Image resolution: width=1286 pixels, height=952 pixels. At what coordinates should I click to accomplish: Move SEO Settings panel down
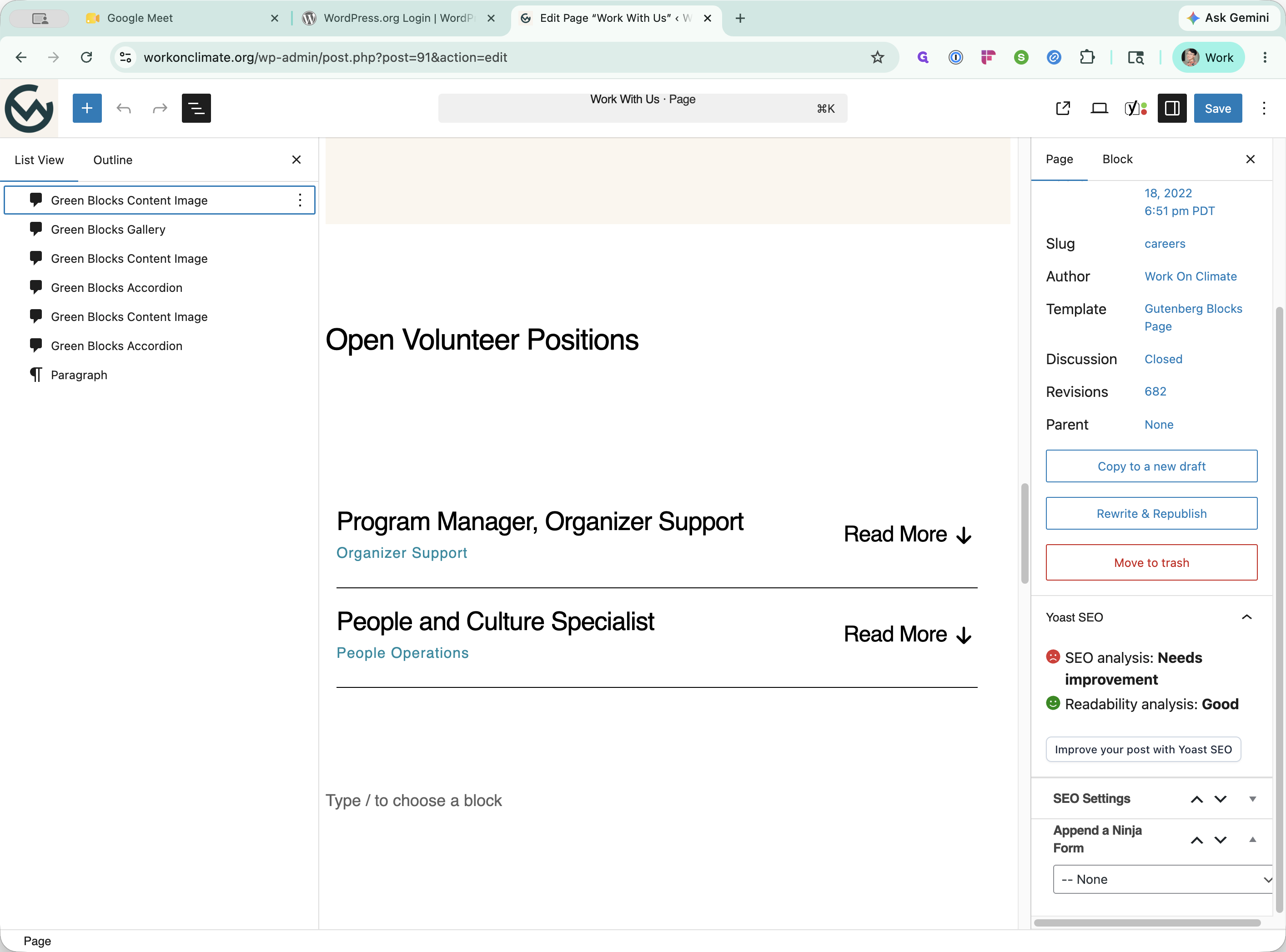pyautogui.click(x=1220, y=799)
